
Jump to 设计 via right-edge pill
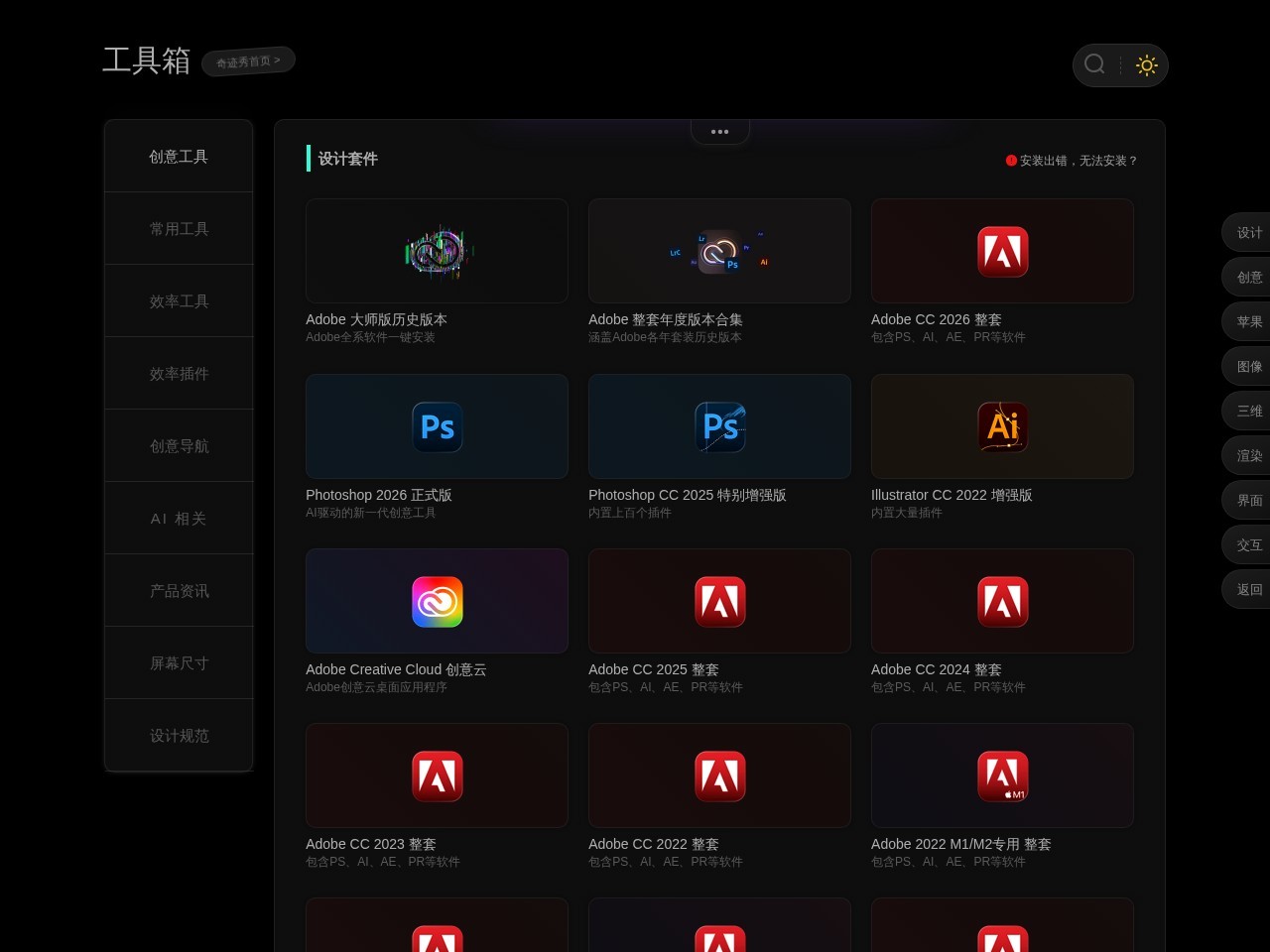tap(1248, 232)
